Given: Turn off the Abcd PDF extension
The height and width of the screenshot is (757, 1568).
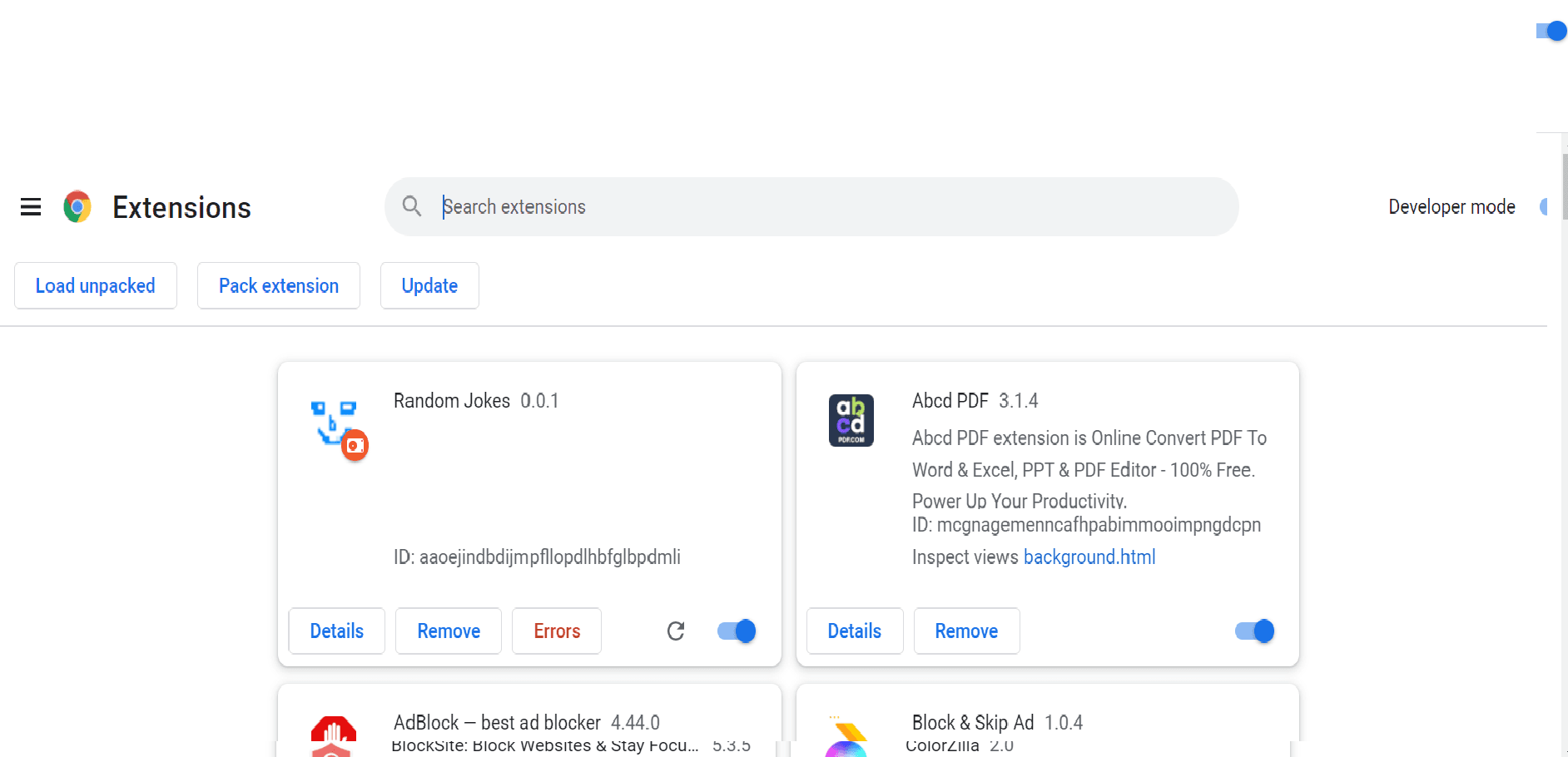Looking at the screenshot, I should pos(1254,631).
